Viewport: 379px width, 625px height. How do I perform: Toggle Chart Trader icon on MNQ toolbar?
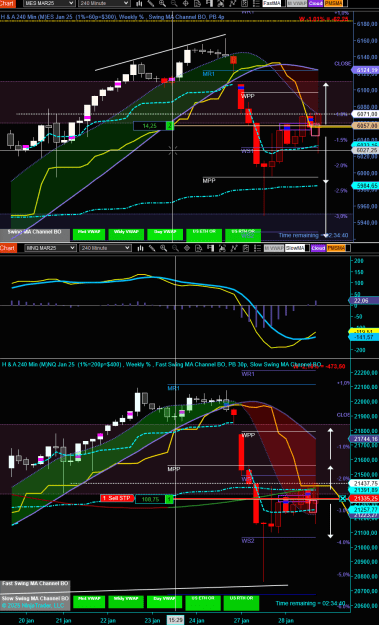click(210, 248)
